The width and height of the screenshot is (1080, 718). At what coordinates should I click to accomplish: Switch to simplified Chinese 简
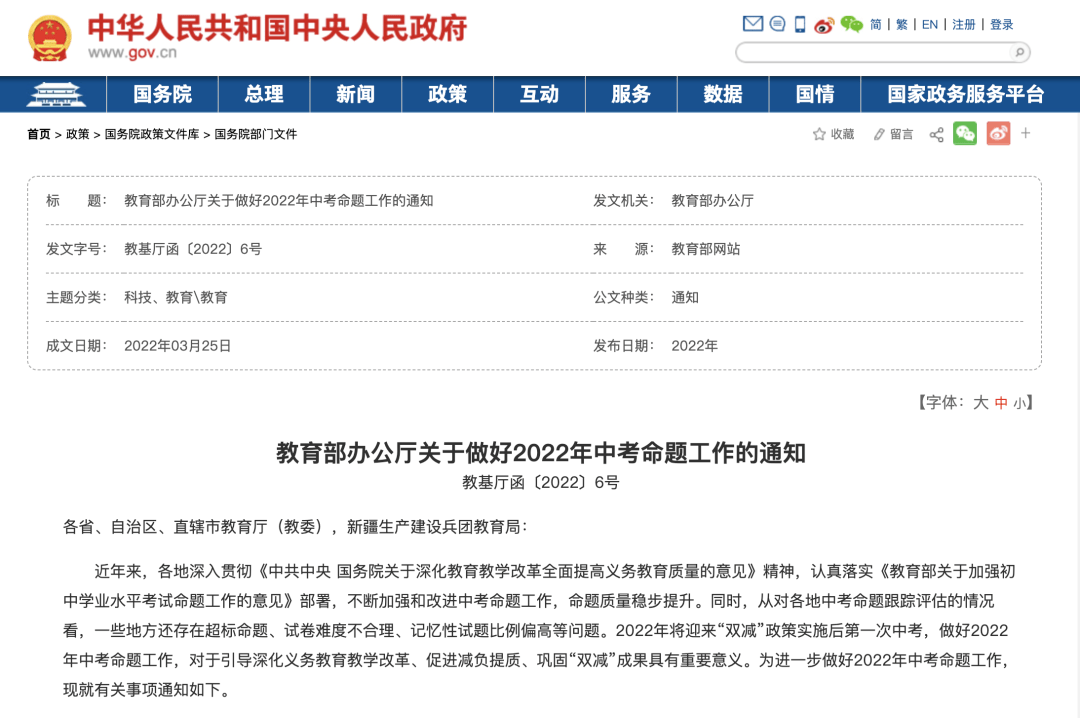pyautogui.click(x=875, y=25)
